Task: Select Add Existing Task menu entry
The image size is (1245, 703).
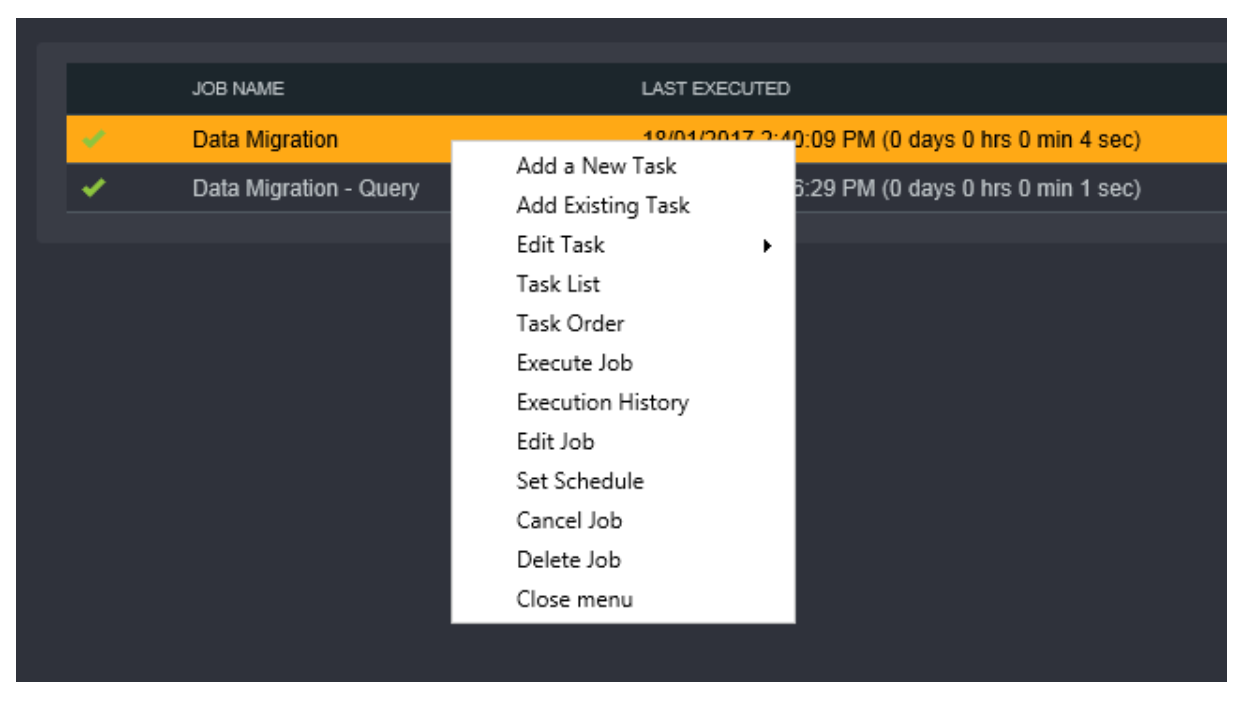Action: tap(603, 205)
